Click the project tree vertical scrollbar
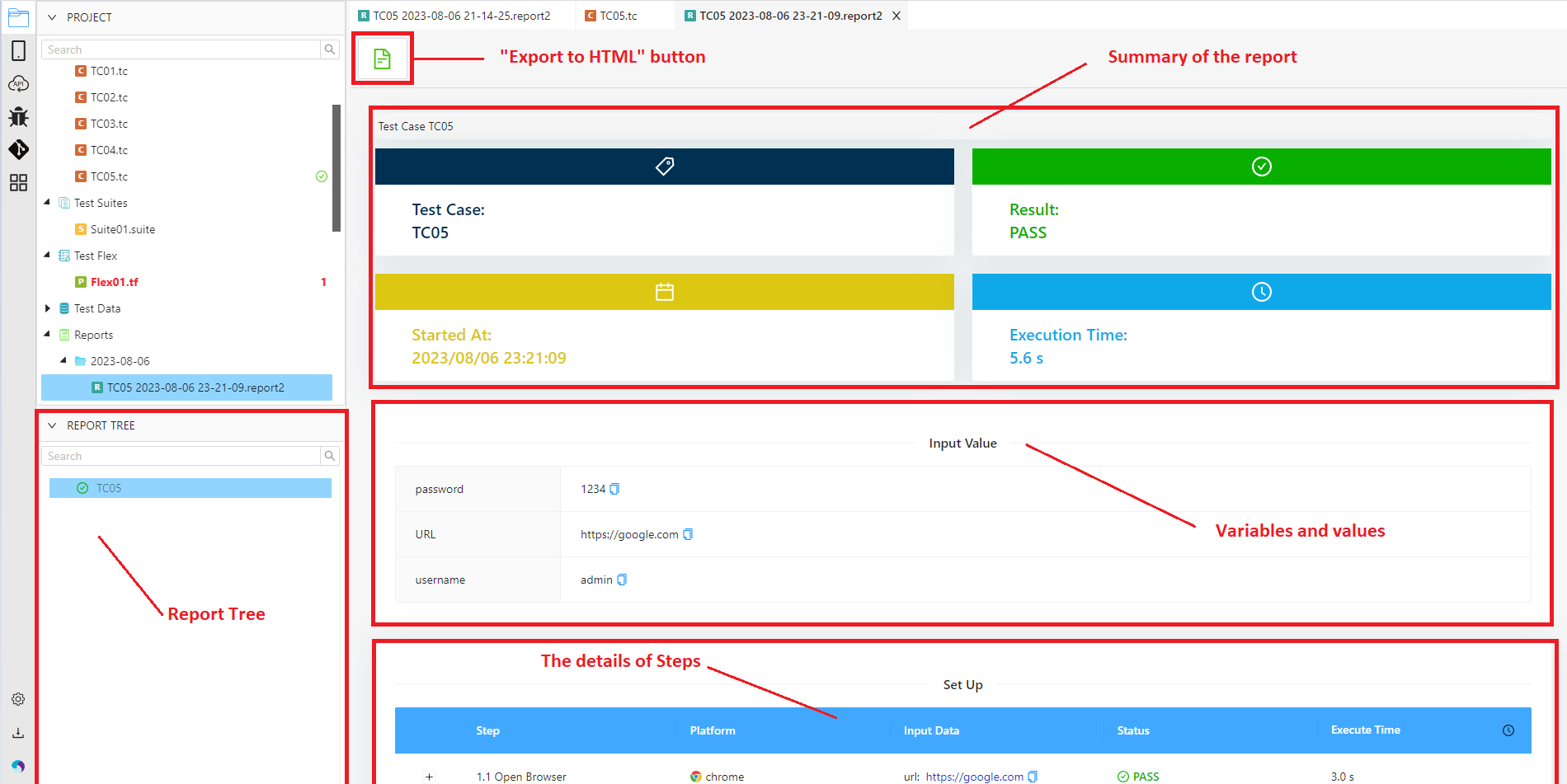This screenshot has height=784, width=1567. [x=336, y=168]
